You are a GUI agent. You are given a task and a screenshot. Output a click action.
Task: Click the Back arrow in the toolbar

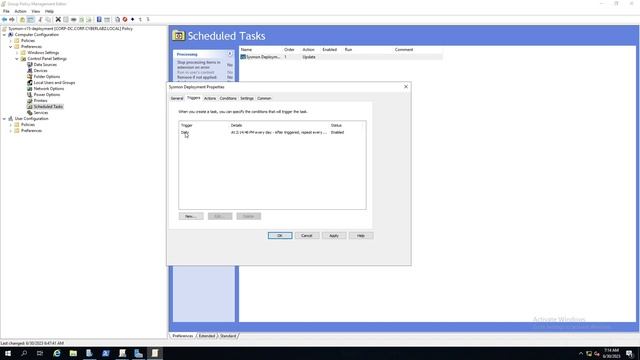pyautogui.click(x=4, y=19)
